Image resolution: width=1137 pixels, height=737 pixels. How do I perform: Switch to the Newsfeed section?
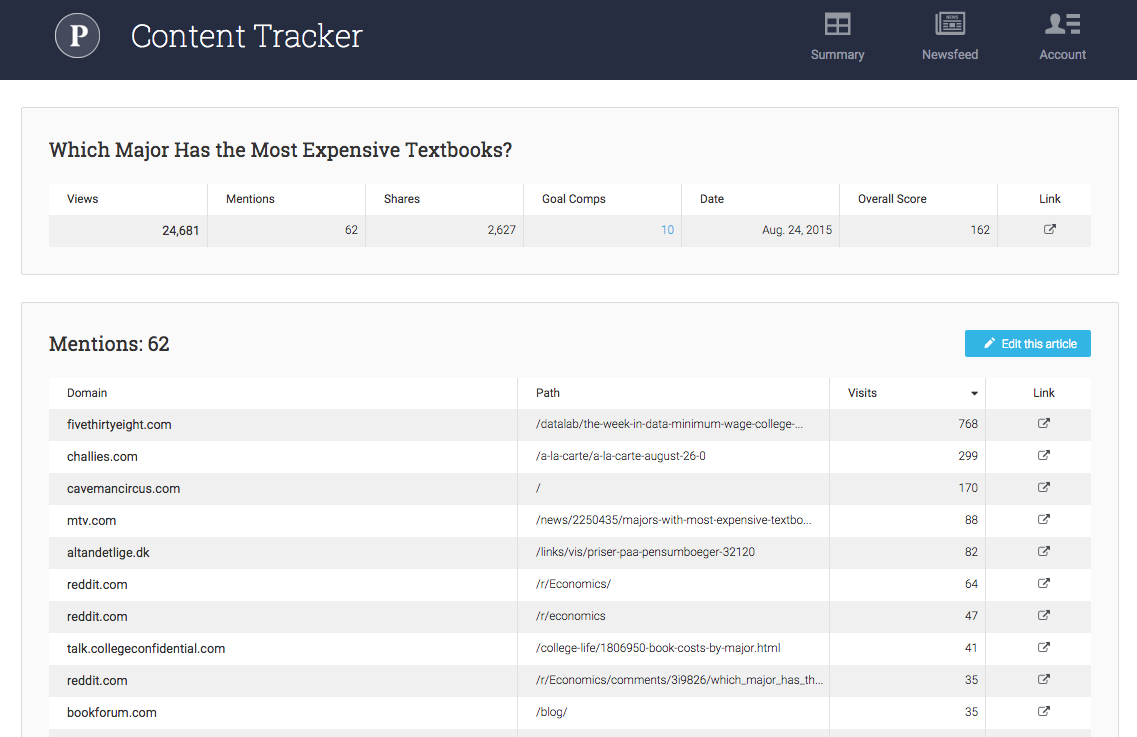point(949,36)
